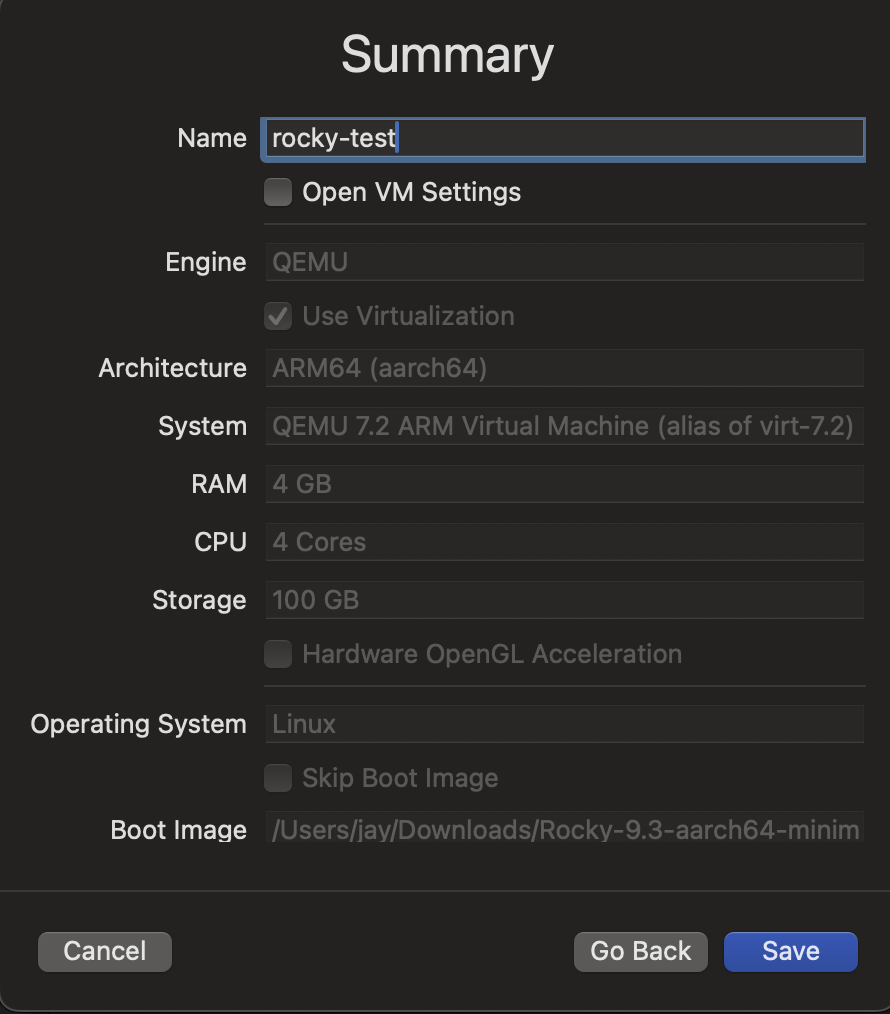Click the Summary heading text
Viewport: 890px width, 1014px height.
point(447,55)
